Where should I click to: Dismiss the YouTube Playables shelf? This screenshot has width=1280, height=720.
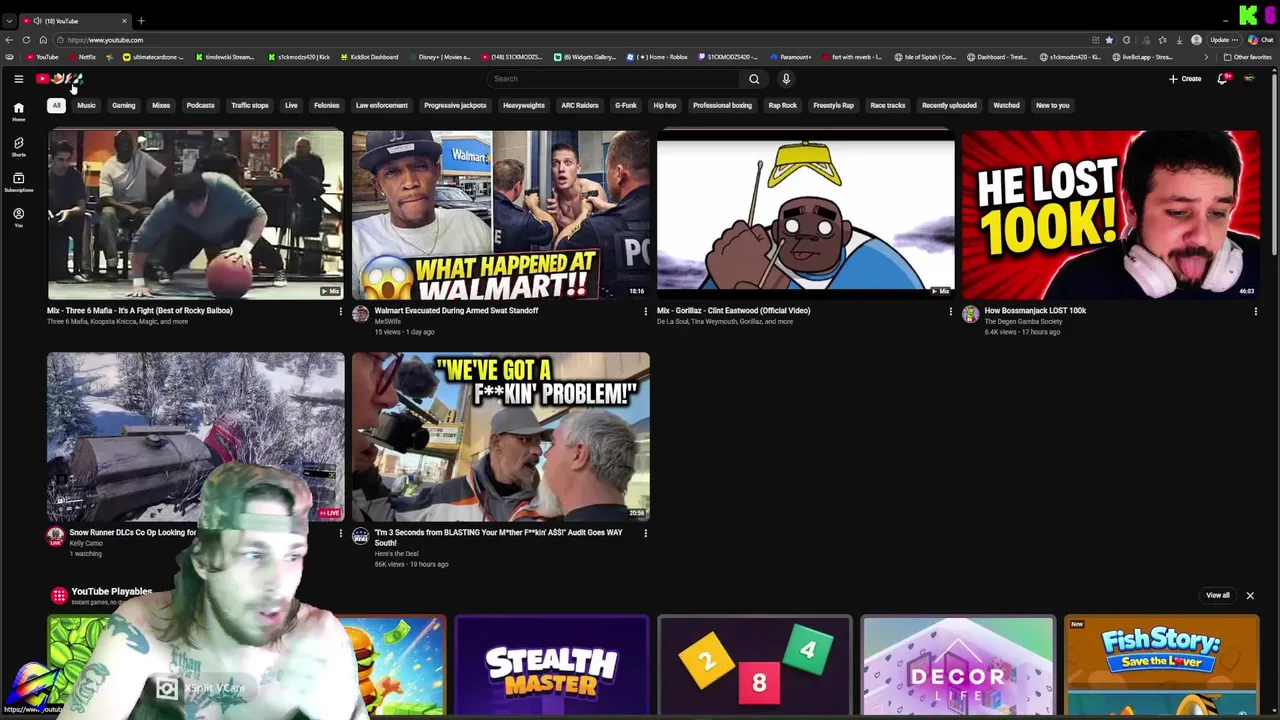pos(1250,596)
